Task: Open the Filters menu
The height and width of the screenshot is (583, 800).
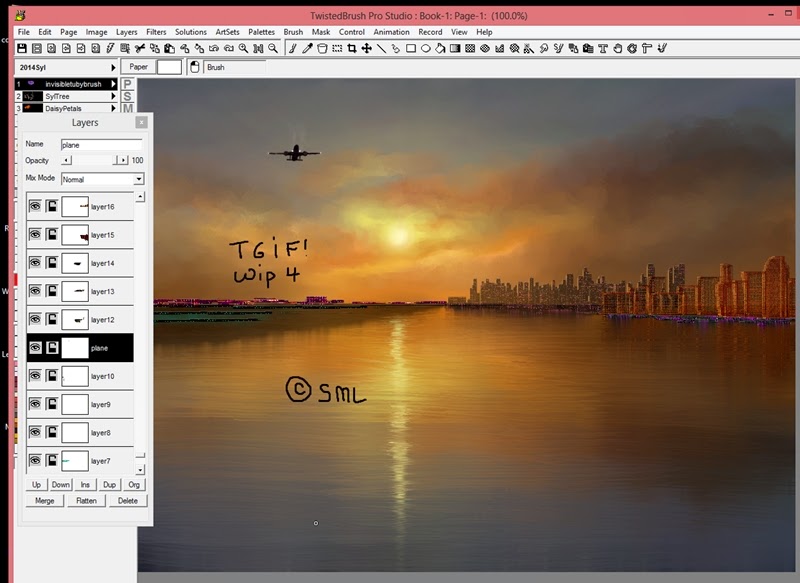Action: point(156,32)
